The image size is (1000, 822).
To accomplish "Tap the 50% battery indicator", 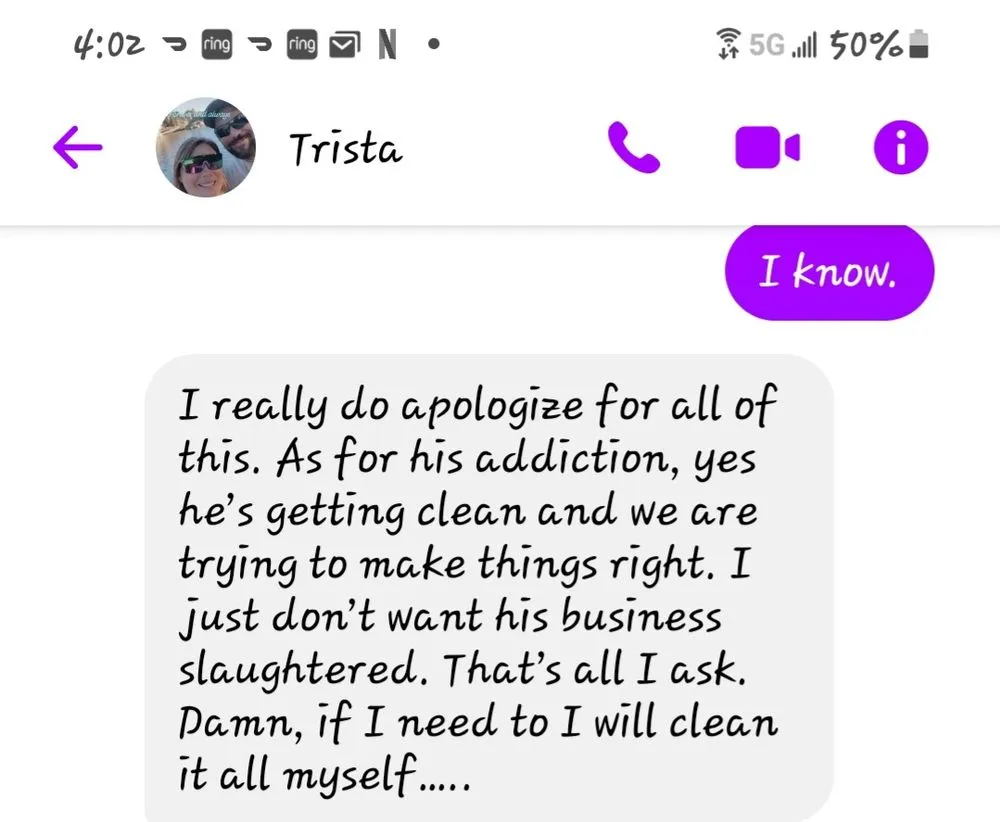I will [x=879, y=45].
